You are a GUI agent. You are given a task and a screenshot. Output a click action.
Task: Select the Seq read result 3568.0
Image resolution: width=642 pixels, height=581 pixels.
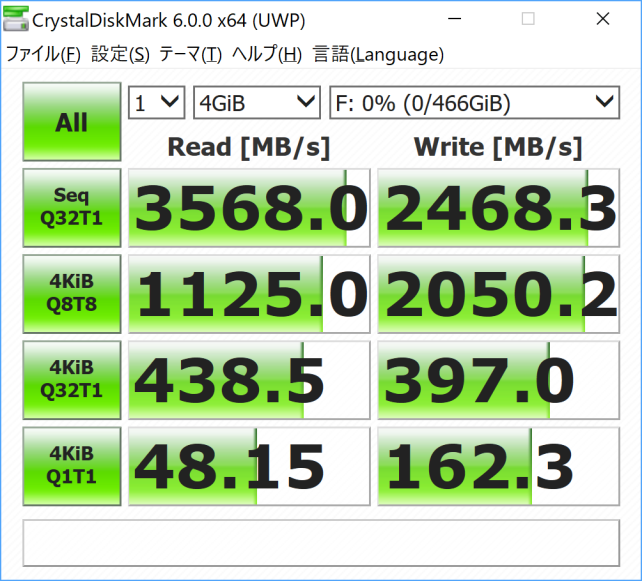click(x=249, y=208)
